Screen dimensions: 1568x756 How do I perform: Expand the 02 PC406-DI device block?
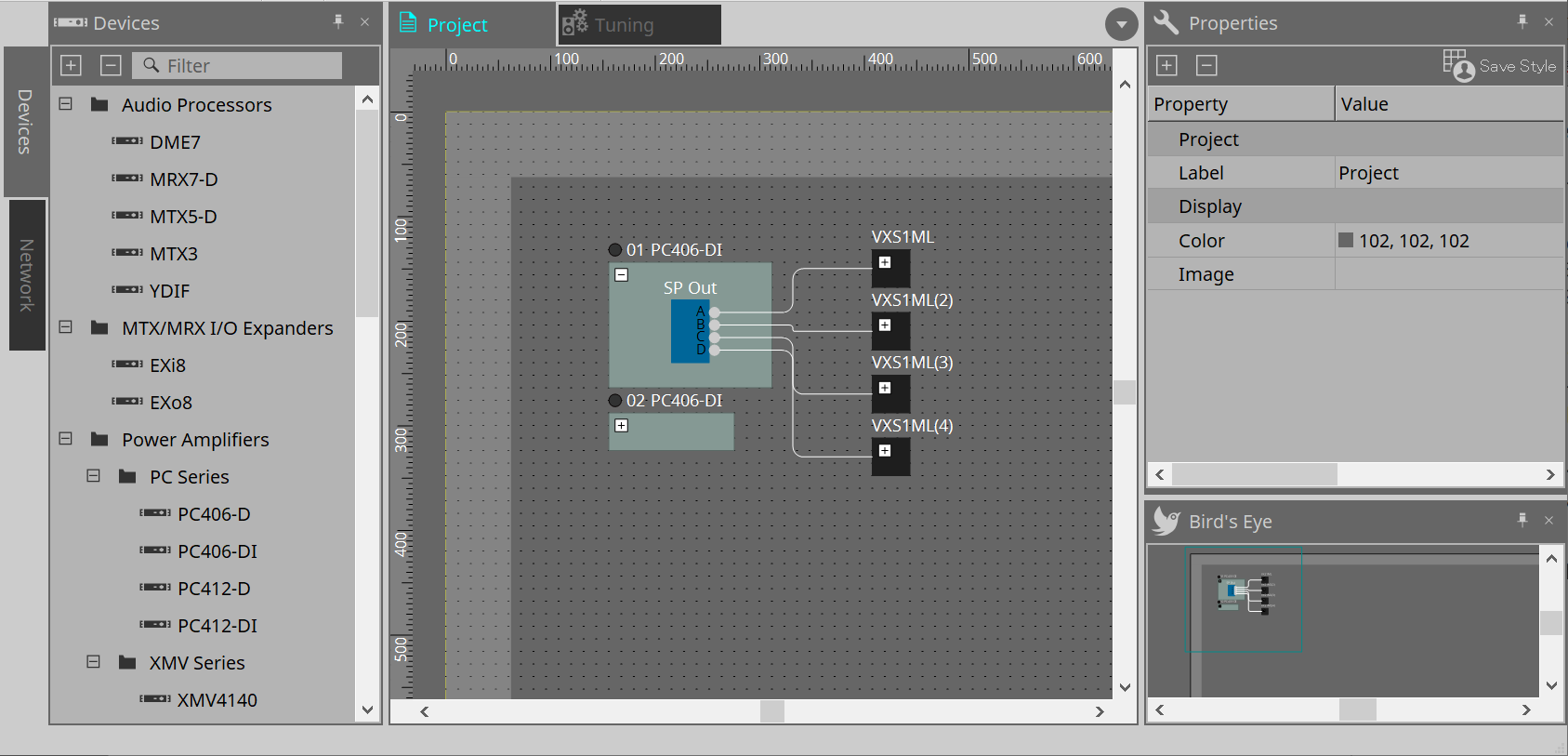[622, 426]
